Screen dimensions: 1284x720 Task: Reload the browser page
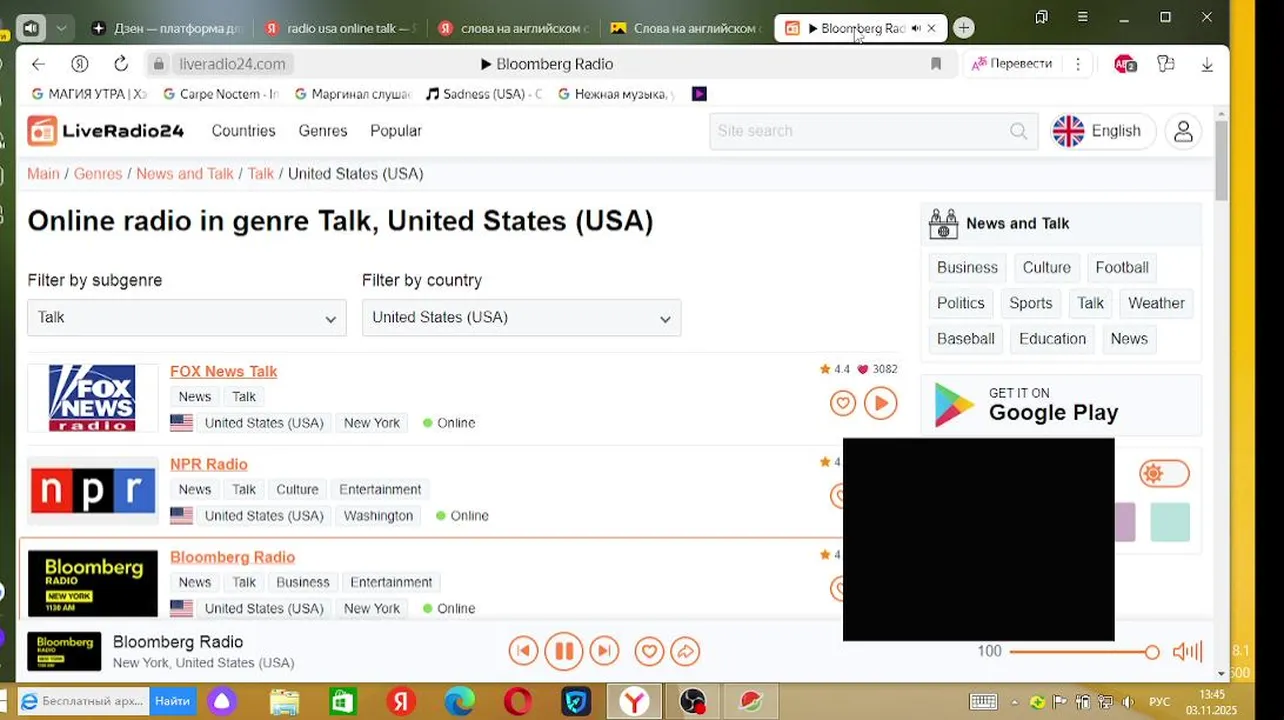coord(121,64)
